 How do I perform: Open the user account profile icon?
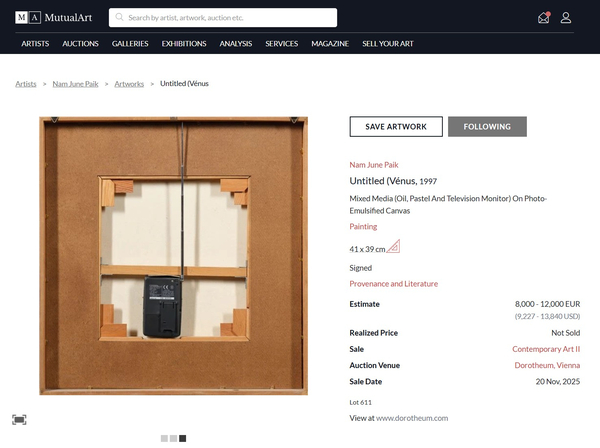566,17
